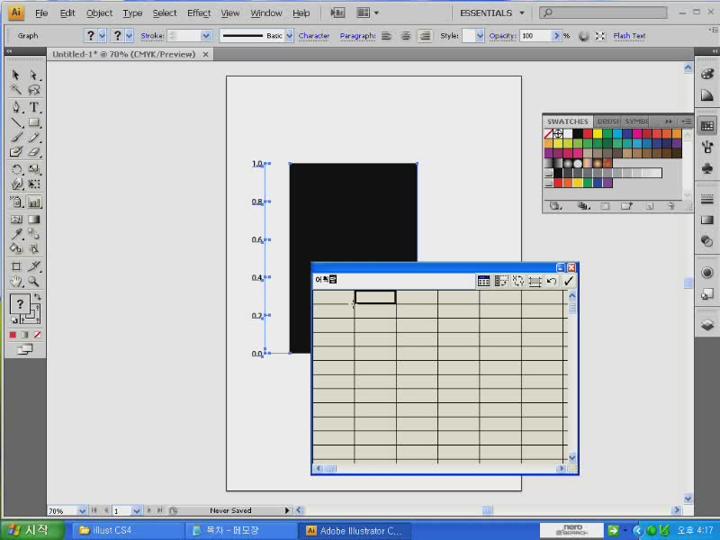Select the Pencil tool

tap(34, 137)
